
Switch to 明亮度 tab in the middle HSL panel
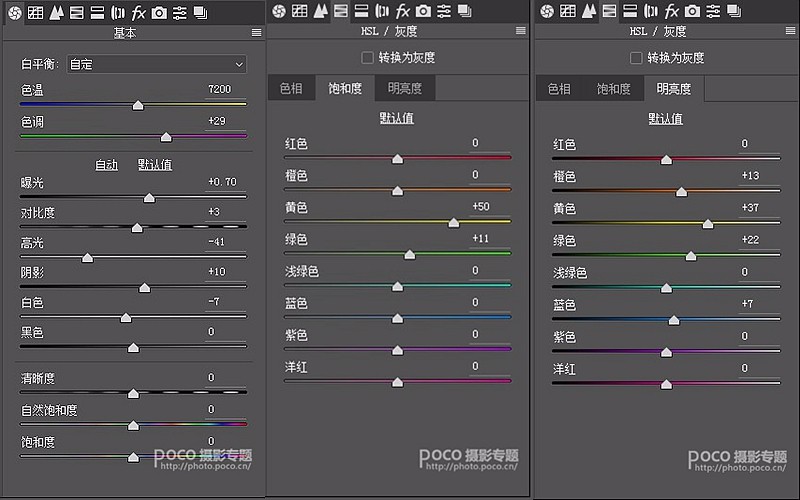coord(405,88)
